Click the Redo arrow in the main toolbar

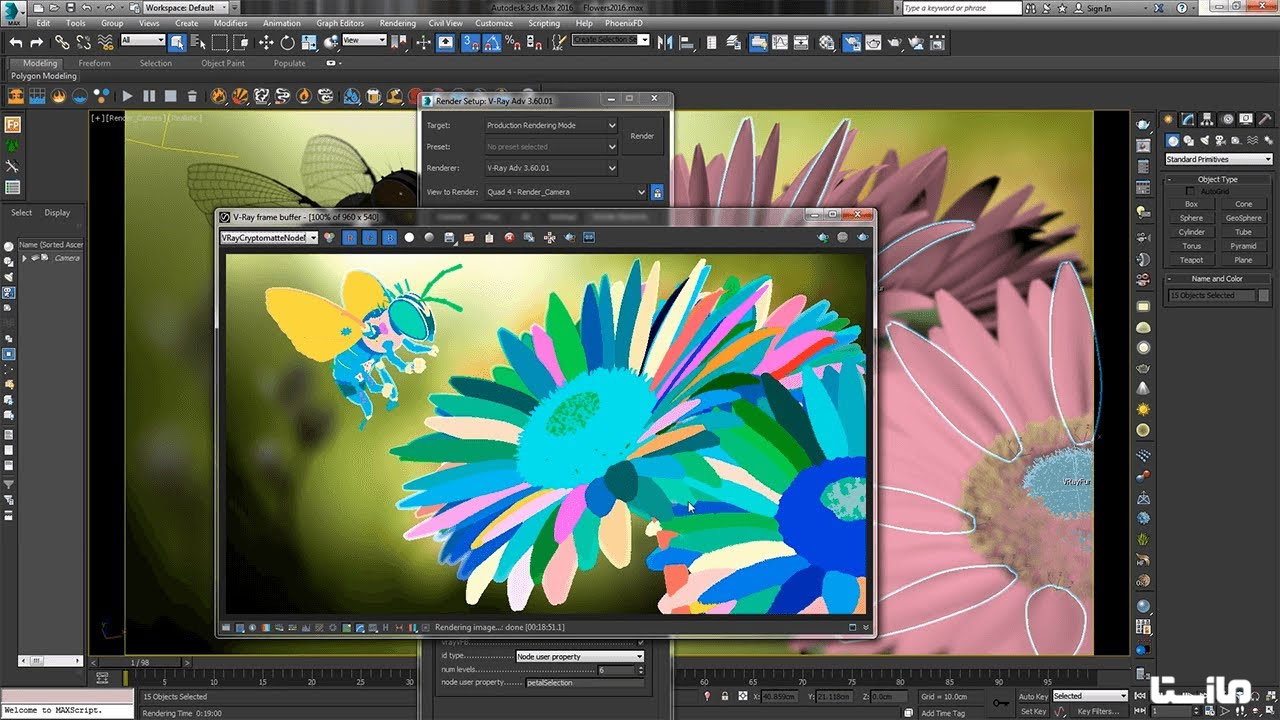(x=37, y=42)
